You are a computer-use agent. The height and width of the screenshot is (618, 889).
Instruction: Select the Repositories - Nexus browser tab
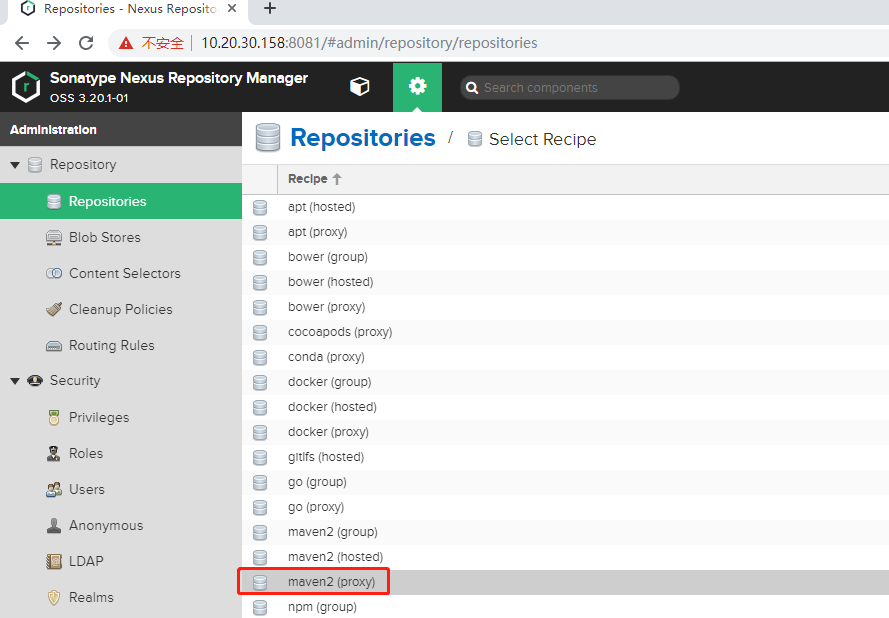pos(130,9)
